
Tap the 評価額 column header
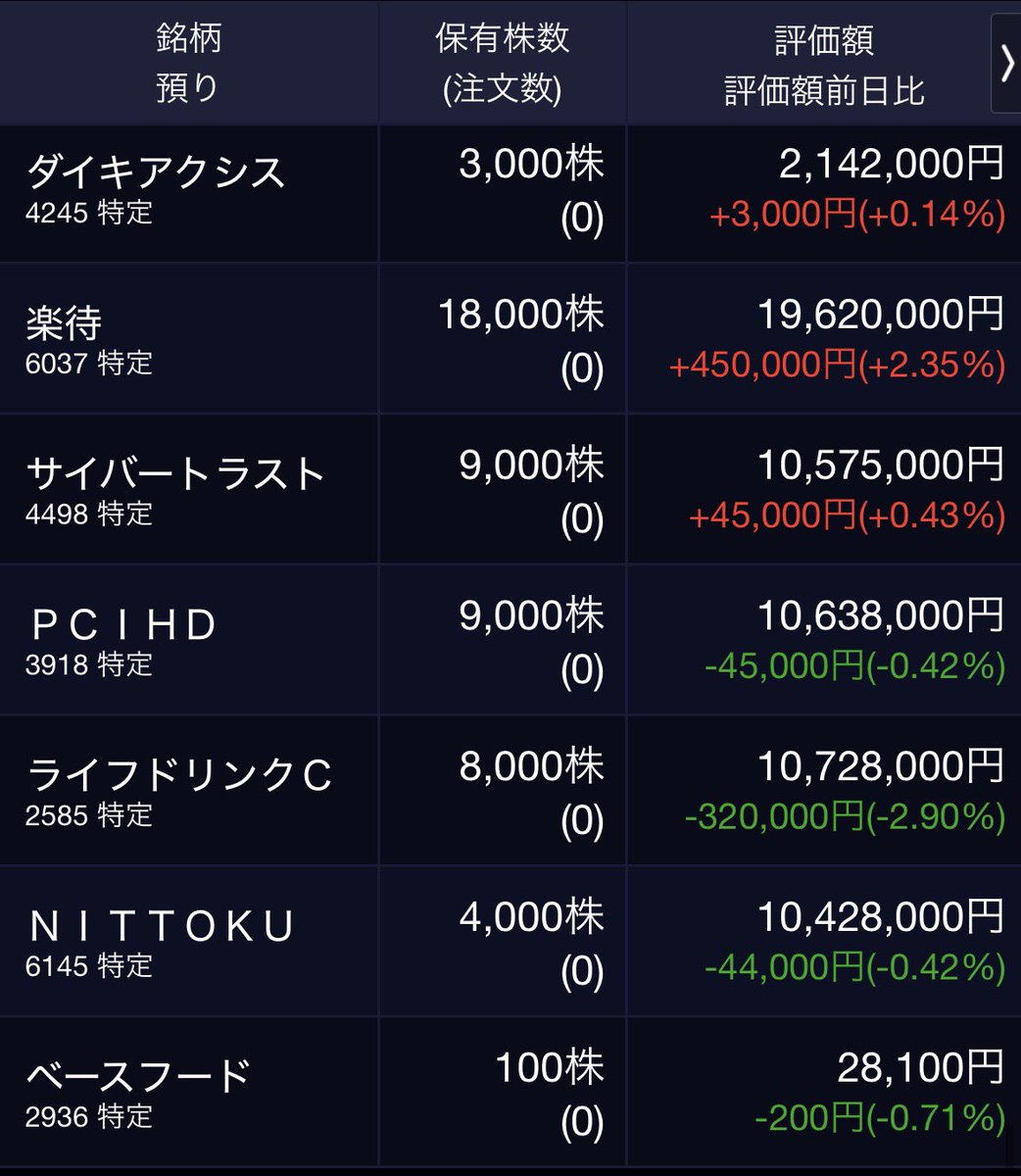pyautogui.click(x=824, y=41)
